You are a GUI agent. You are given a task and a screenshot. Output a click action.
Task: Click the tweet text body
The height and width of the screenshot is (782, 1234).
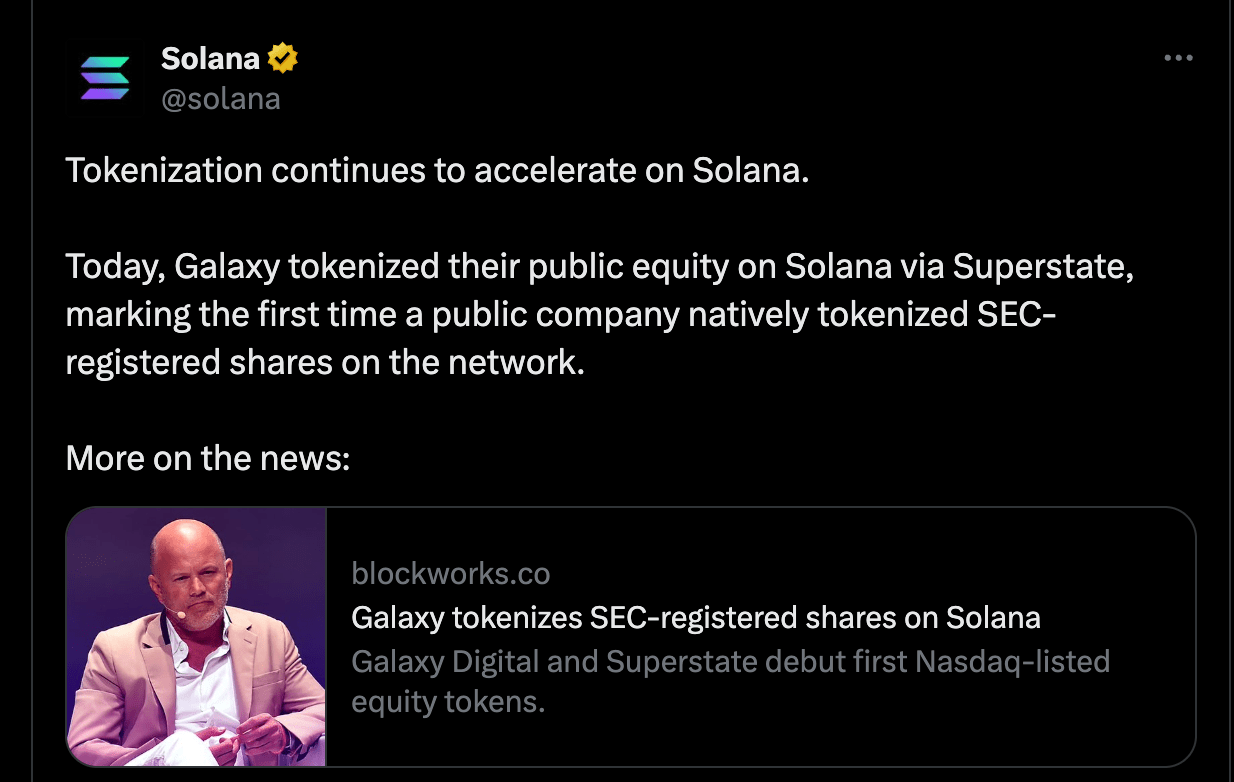click(x=600, y=314)
